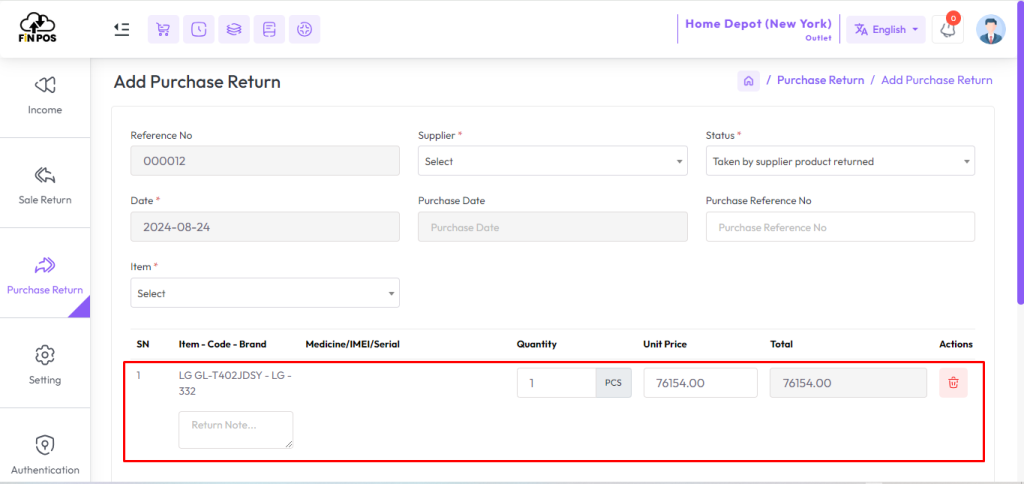Open the clock shortcut in the toolbar
This screenshot has height=484, width=1024.
199,29
